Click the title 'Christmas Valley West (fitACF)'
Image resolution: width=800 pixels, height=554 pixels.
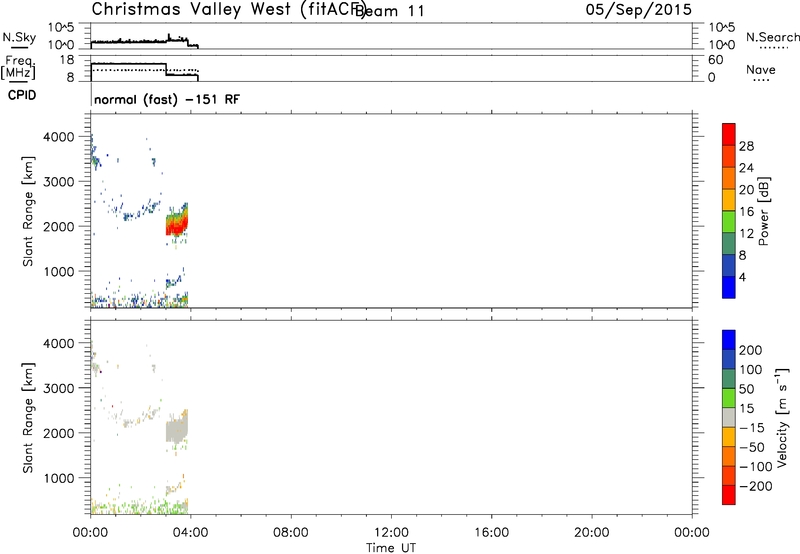(x=229, y=10)
